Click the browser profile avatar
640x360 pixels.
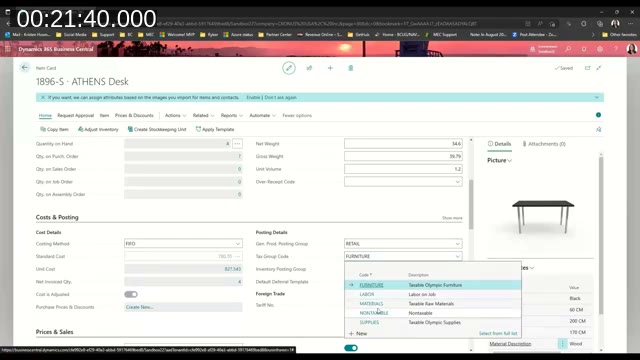point(615,24)
